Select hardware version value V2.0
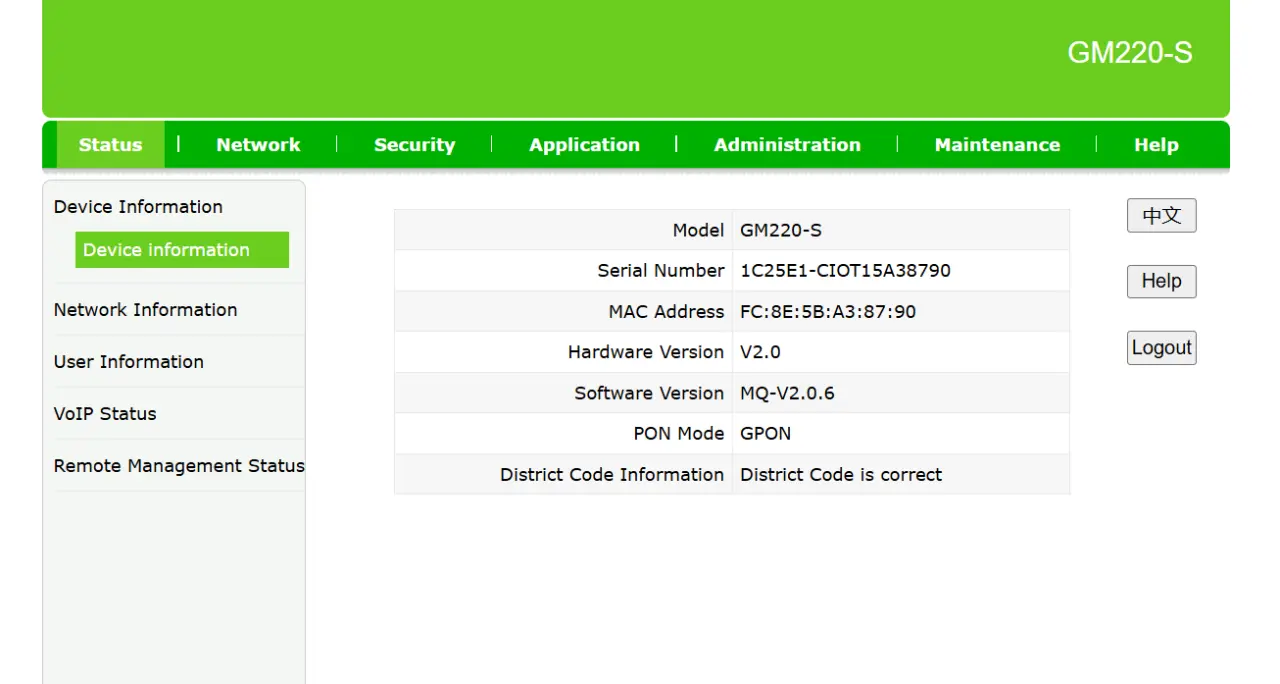 (760, 352)
